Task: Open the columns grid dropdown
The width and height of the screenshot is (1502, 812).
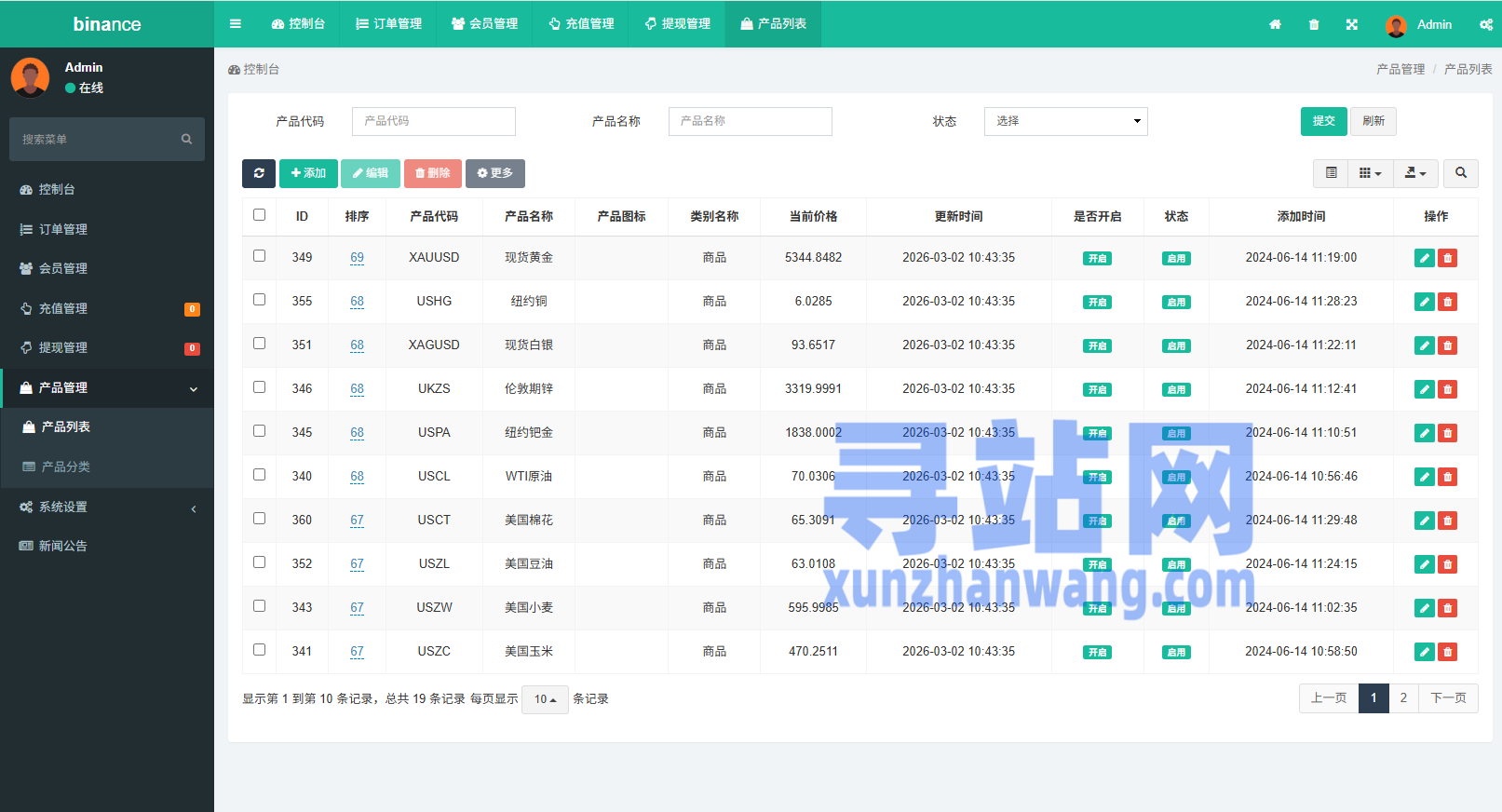Action: [1369, 173]
